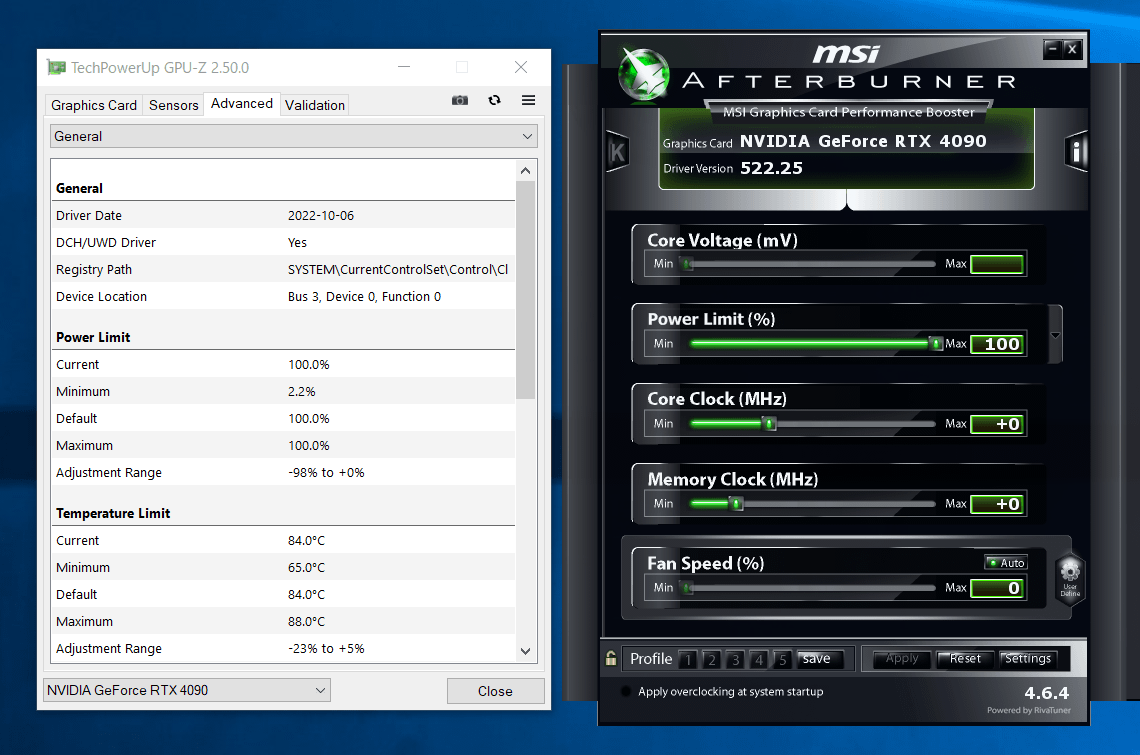Screen dimensions: 1140x755
Task: Apply the Afterburner settings
Action: pos(902,659)
